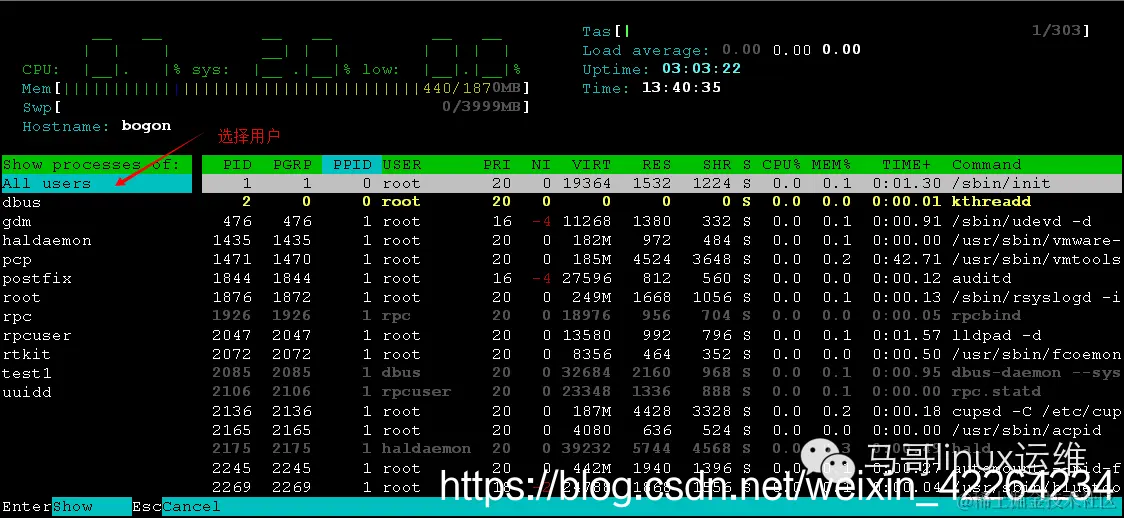
Task: Sort by the NI column header
Action: (x=541, y=165)
